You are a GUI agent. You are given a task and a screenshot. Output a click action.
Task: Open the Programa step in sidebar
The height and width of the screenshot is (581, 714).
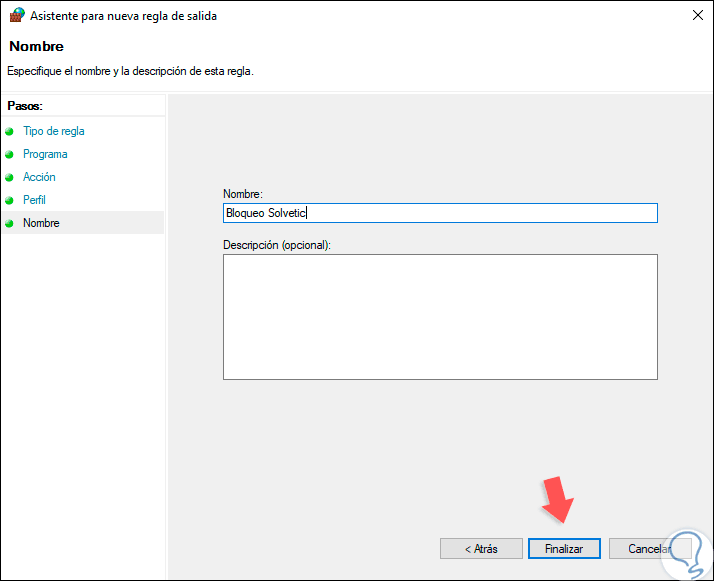click(x=45, y=154)
